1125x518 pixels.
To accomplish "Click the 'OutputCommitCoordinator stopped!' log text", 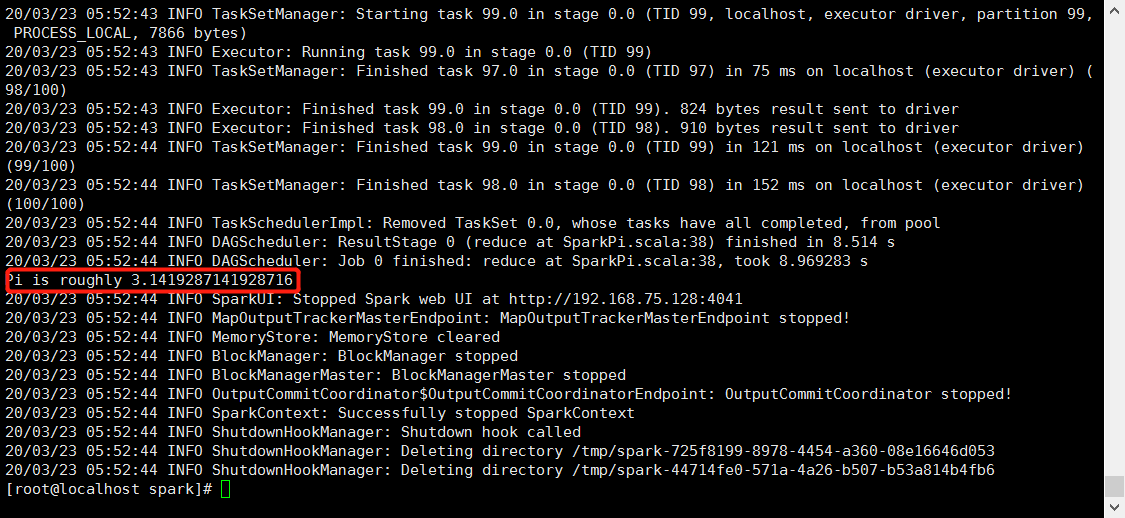I will tap(868, 395).
